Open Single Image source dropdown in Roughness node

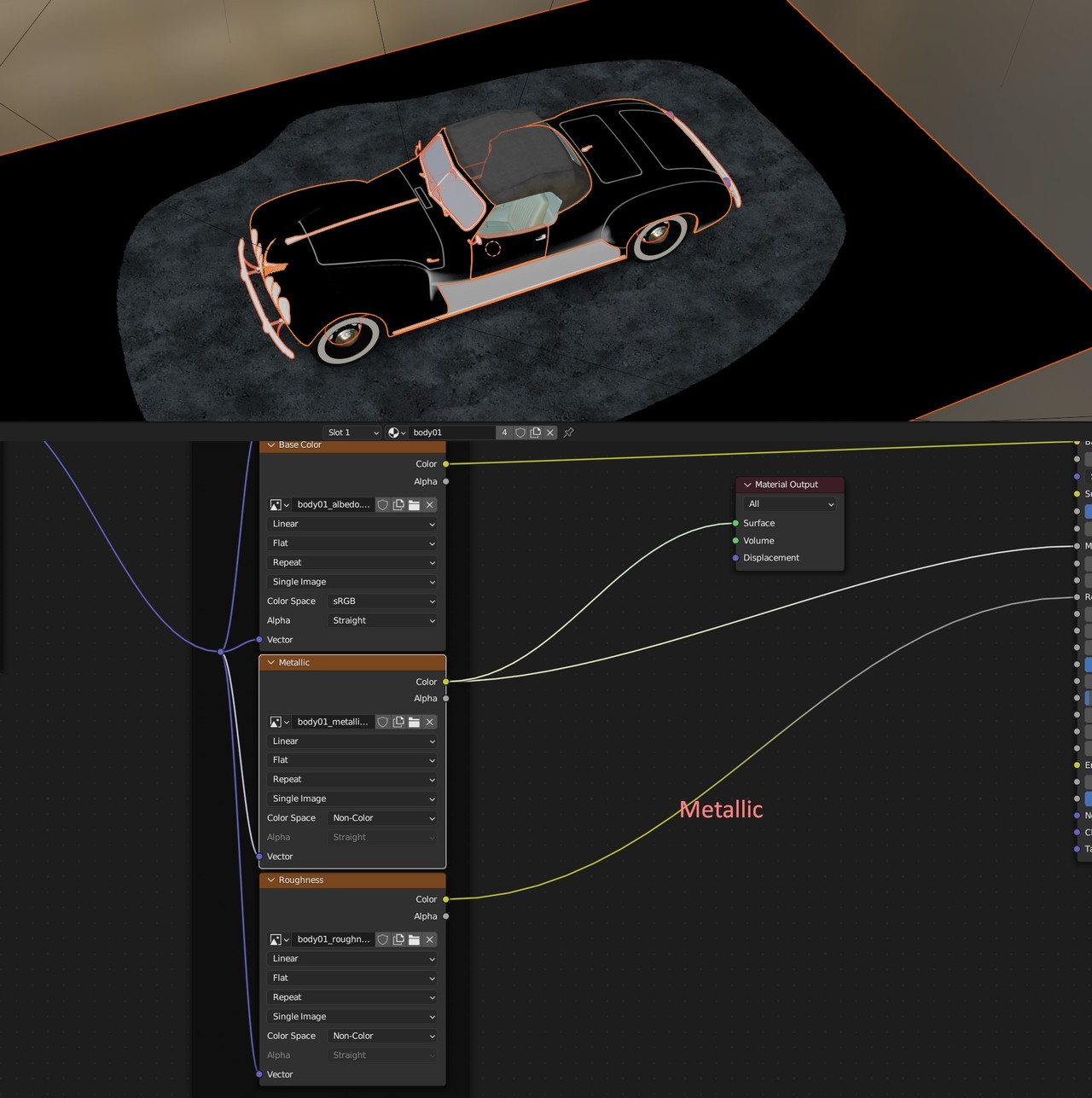click(352, 1017)
